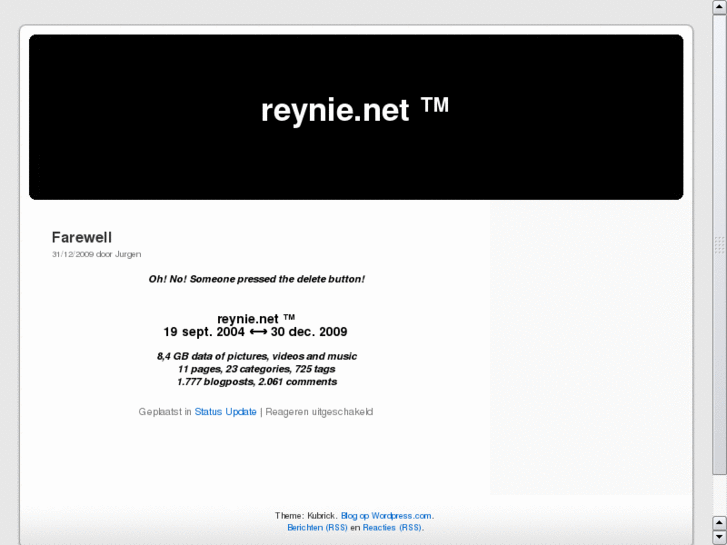Viewport: 727px width, 545px height.
Task: Click the "Reageren uitgeschakeld" text
Action: [319, 412]
